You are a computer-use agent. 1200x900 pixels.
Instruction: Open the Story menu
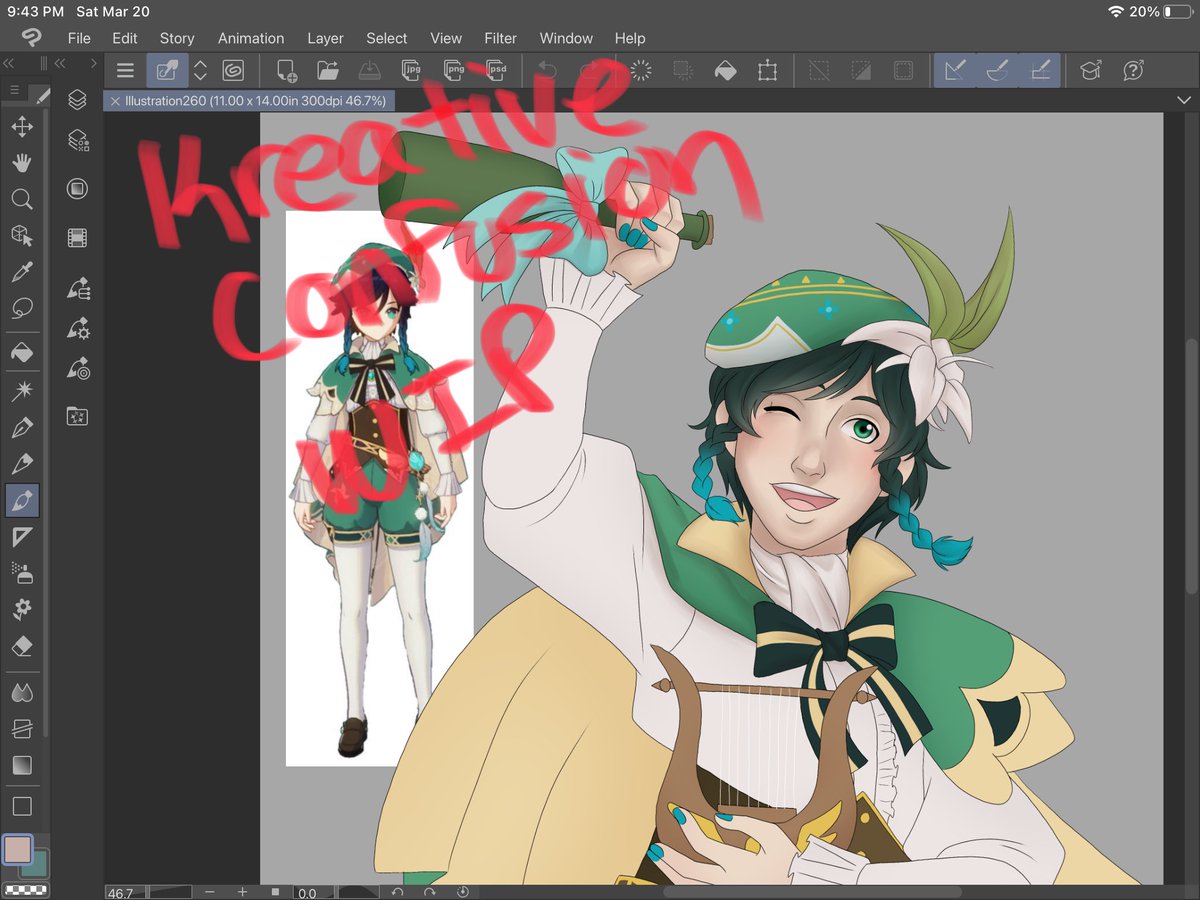point(177,38)
